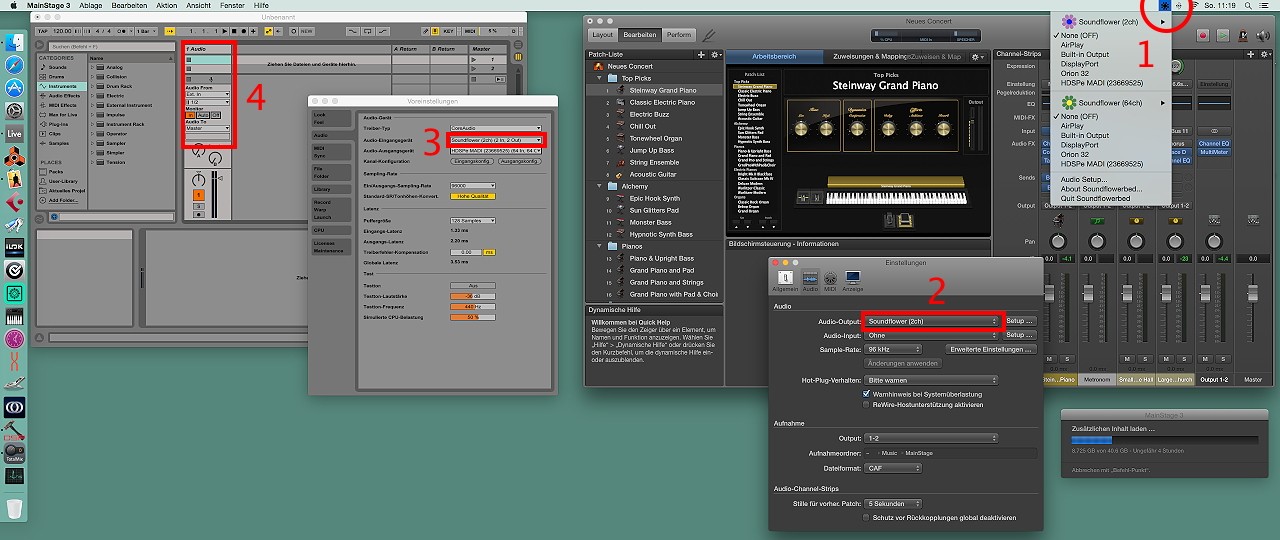Switch to the Layout mode tab
Viewport: 1280px width, 540px height.
(x=603, y=34)
